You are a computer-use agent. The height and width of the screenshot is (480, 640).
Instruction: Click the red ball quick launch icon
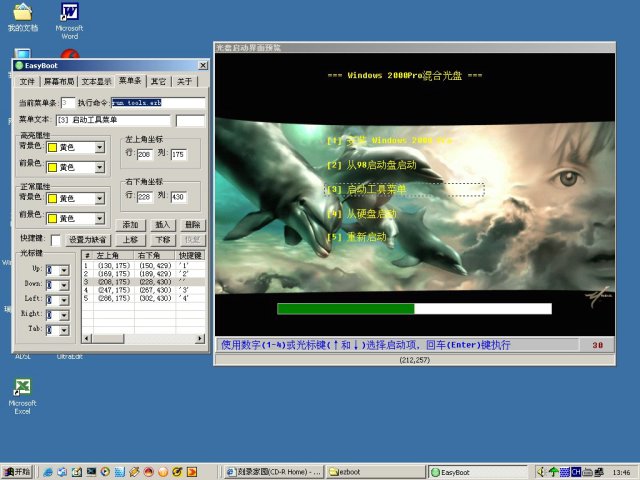pyautogui.click(x=149, y=472)
